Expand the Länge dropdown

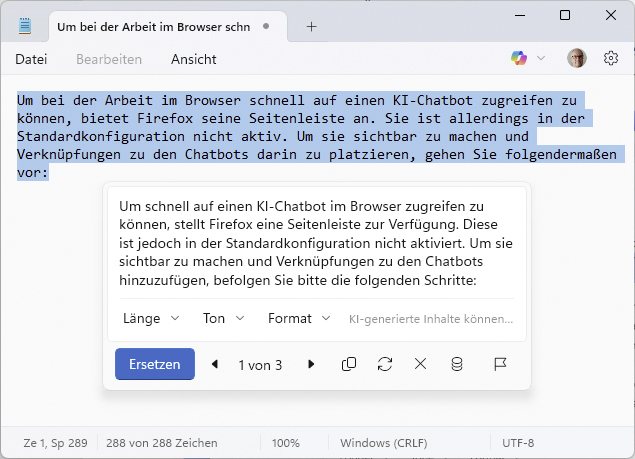pyautogui.click(x=151, y=318)
